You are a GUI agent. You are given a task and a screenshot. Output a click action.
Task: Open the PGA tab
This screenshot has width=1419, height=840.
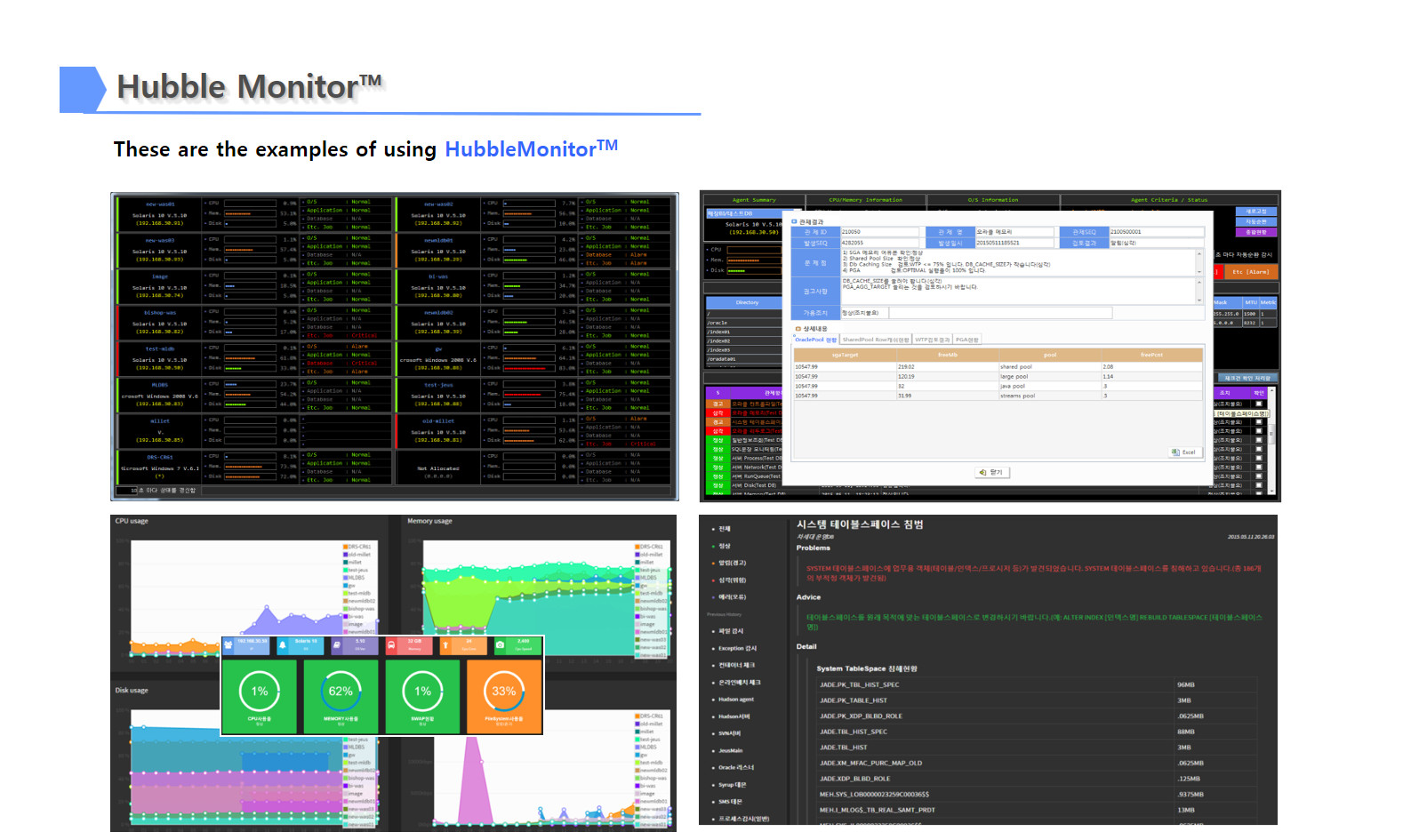[967, 340]
